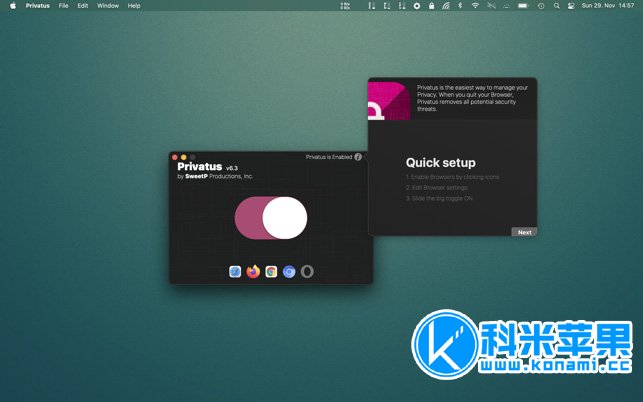The image size is (643, 402).
Task: Click the Time Machine clock icon
Action: (x=541, y=6)
